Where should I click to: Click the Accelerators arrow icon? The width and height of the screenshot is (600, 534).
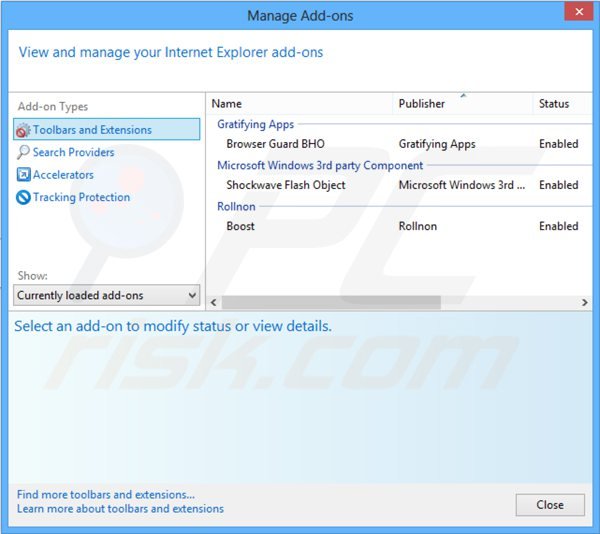click(x=23, y=174)
